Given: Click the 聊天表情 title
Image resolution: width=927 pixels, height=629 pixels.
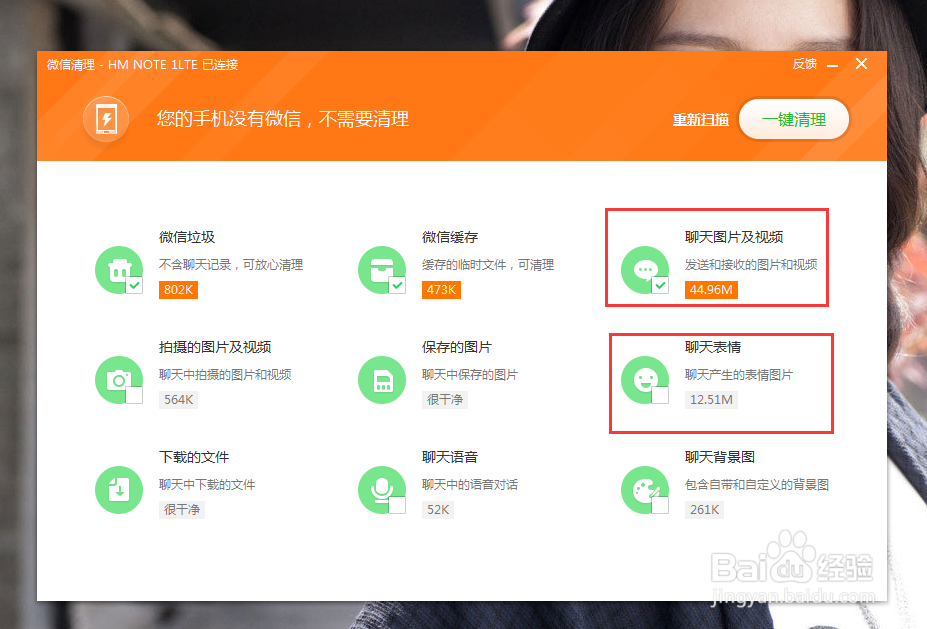Looking at the screenshot, I should pyautogui.click(x=713, y=347).
